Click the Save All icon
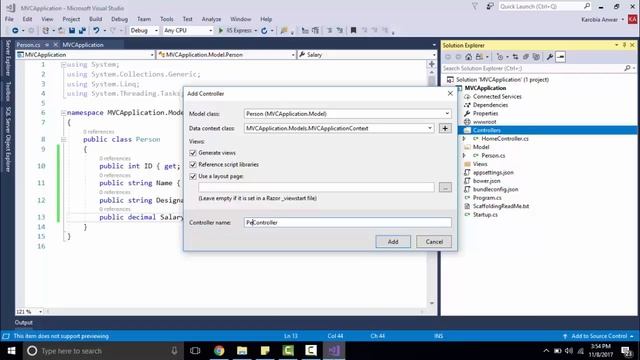640x360 pixels. [x=82, y=31]
